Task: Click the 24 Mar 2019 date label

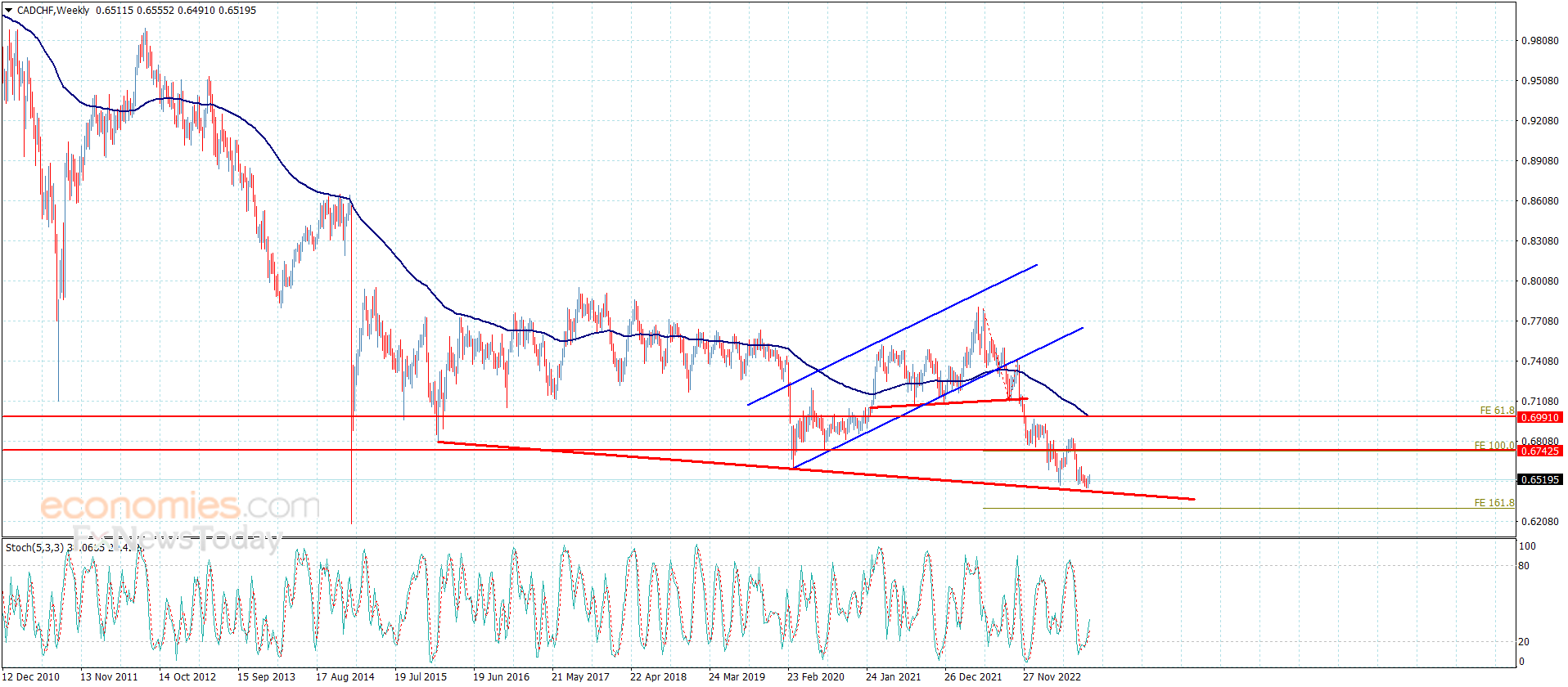Action: (737, 676)
